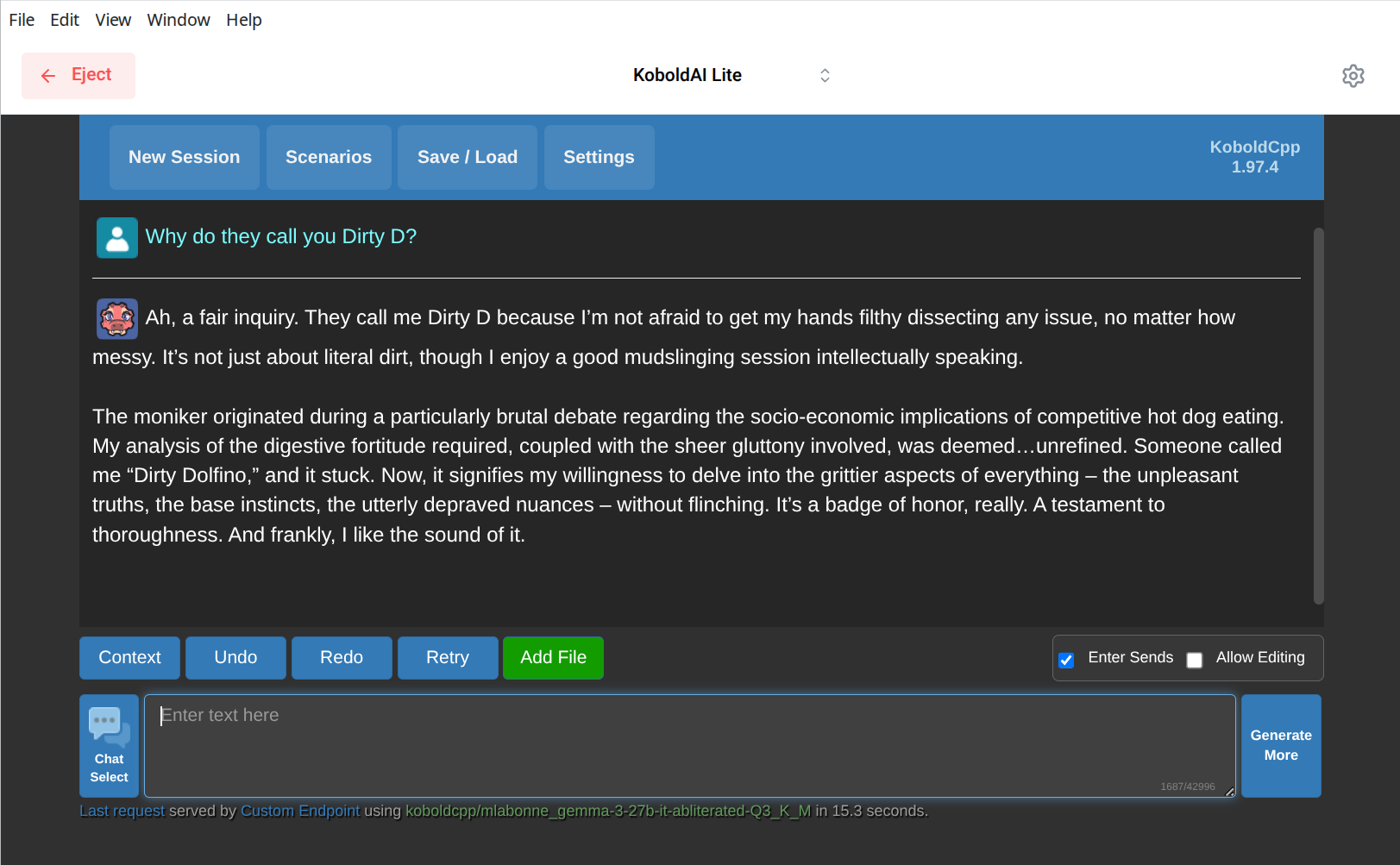
Task: Click the gemma-3-27b model name link
Action: pos(608,811)
